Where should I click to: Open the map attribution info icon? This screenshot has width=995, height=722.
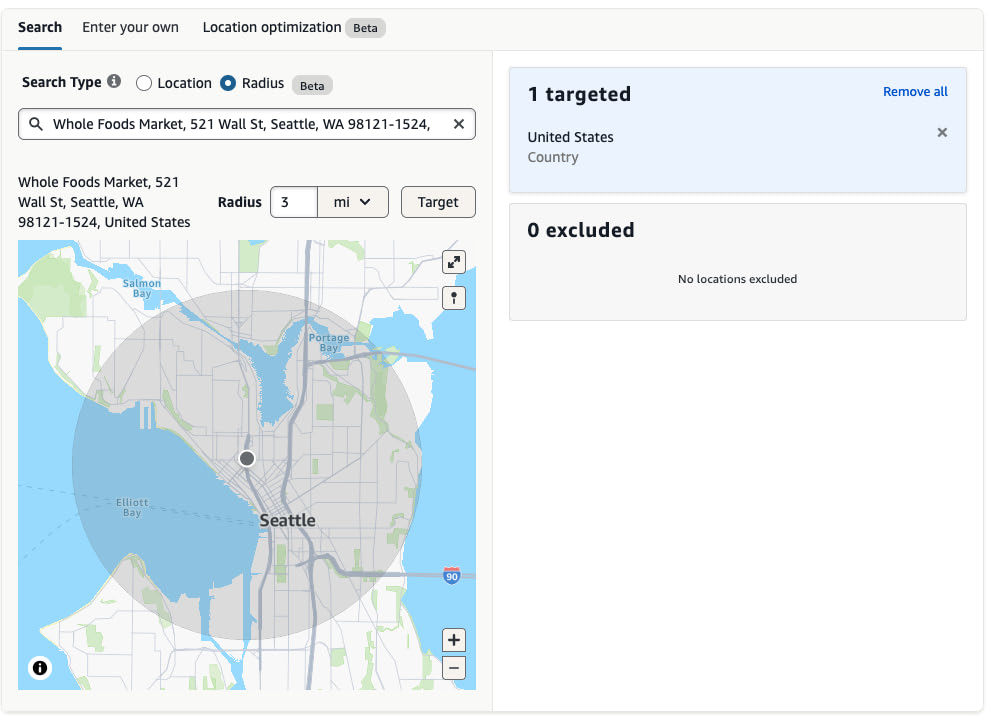pyautogui.click(x=39, y=667)
